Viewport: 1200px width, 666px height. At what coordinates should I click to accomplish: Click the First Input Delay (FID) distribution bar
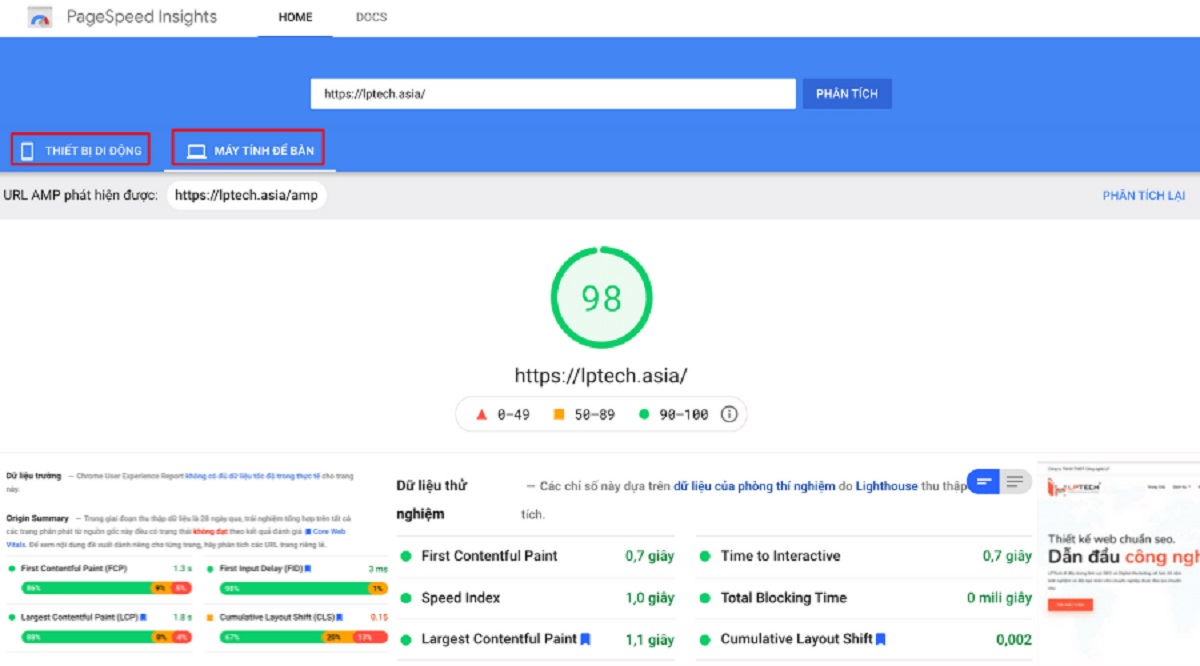[x=303, y=588]
